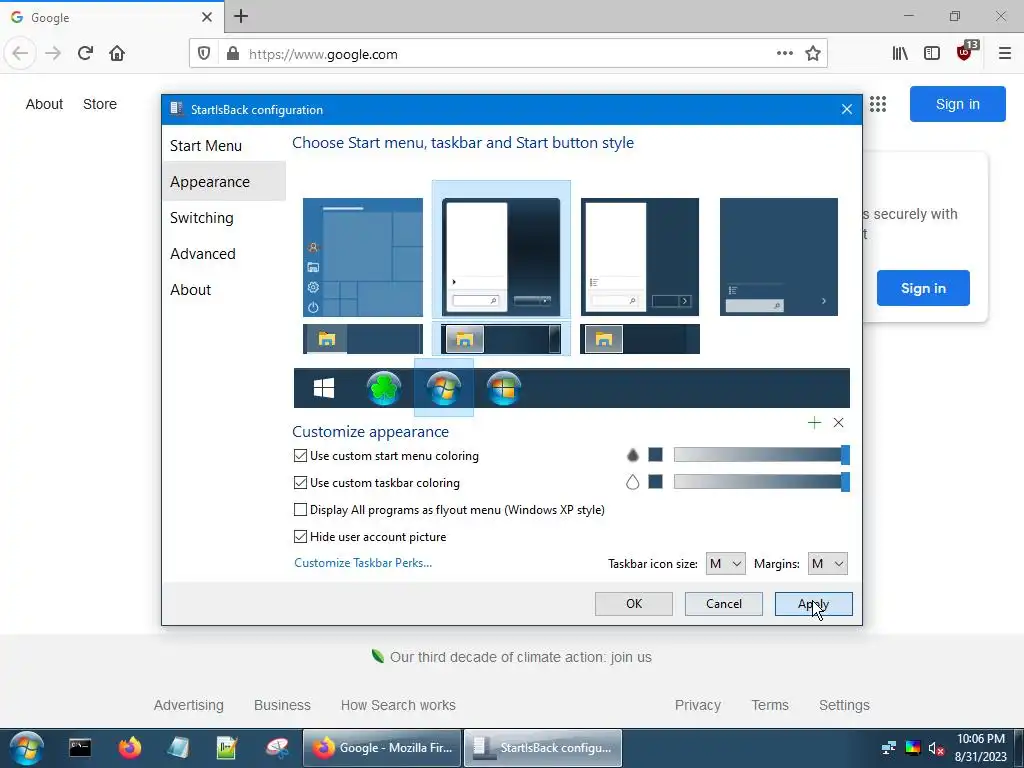Open page actions three-dot menu
Viewport: 1024px width, 768px height.
(x=785, y=54)
